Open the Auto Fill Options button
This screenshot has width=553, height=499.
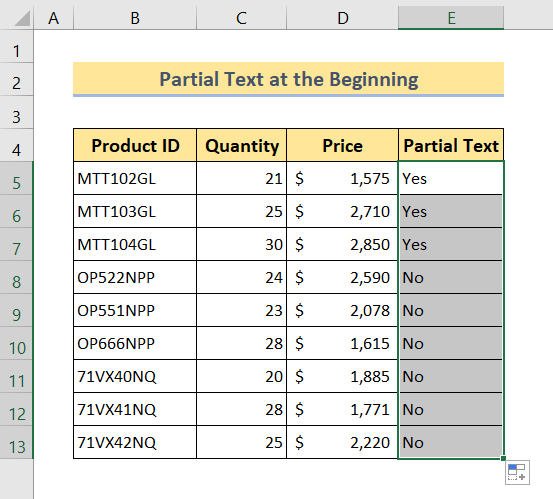[x=517, y=472]
